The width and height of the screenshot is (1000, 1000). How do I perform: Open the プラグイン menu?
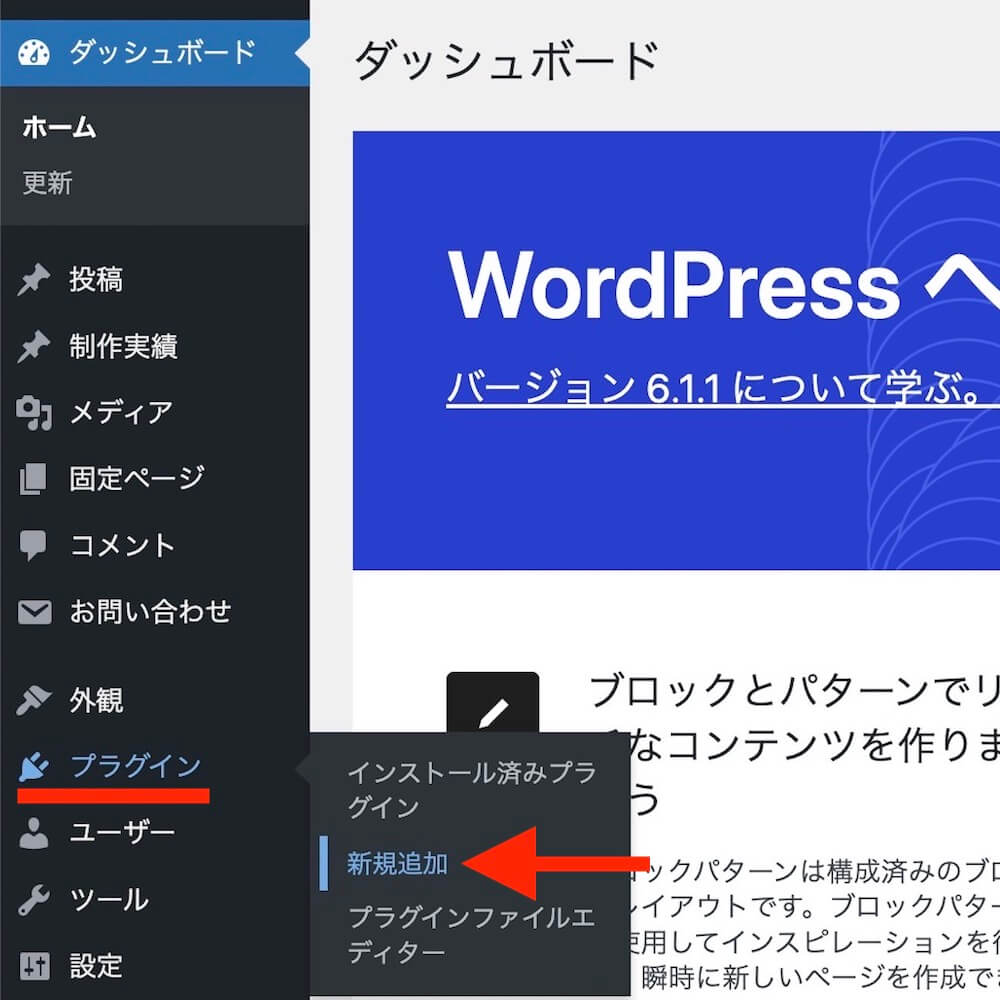[x=155, y=767]
